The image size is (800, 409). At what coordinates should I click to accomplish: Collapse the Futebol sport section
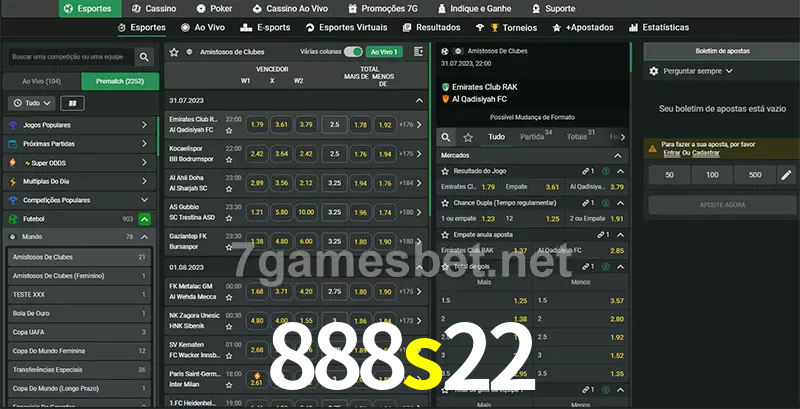(145, 218)
